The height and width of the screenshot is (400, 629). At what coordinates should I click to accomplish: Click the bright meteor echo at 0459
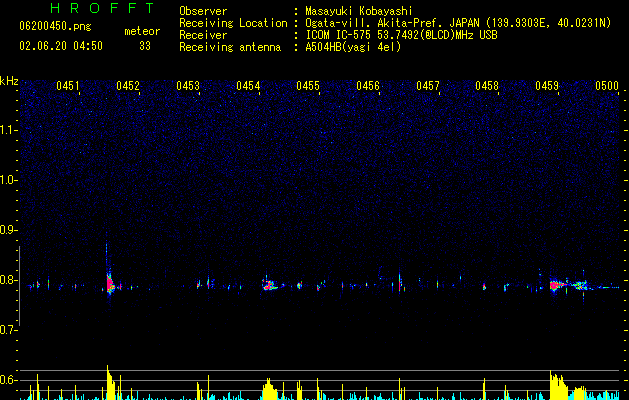(556, 285)
